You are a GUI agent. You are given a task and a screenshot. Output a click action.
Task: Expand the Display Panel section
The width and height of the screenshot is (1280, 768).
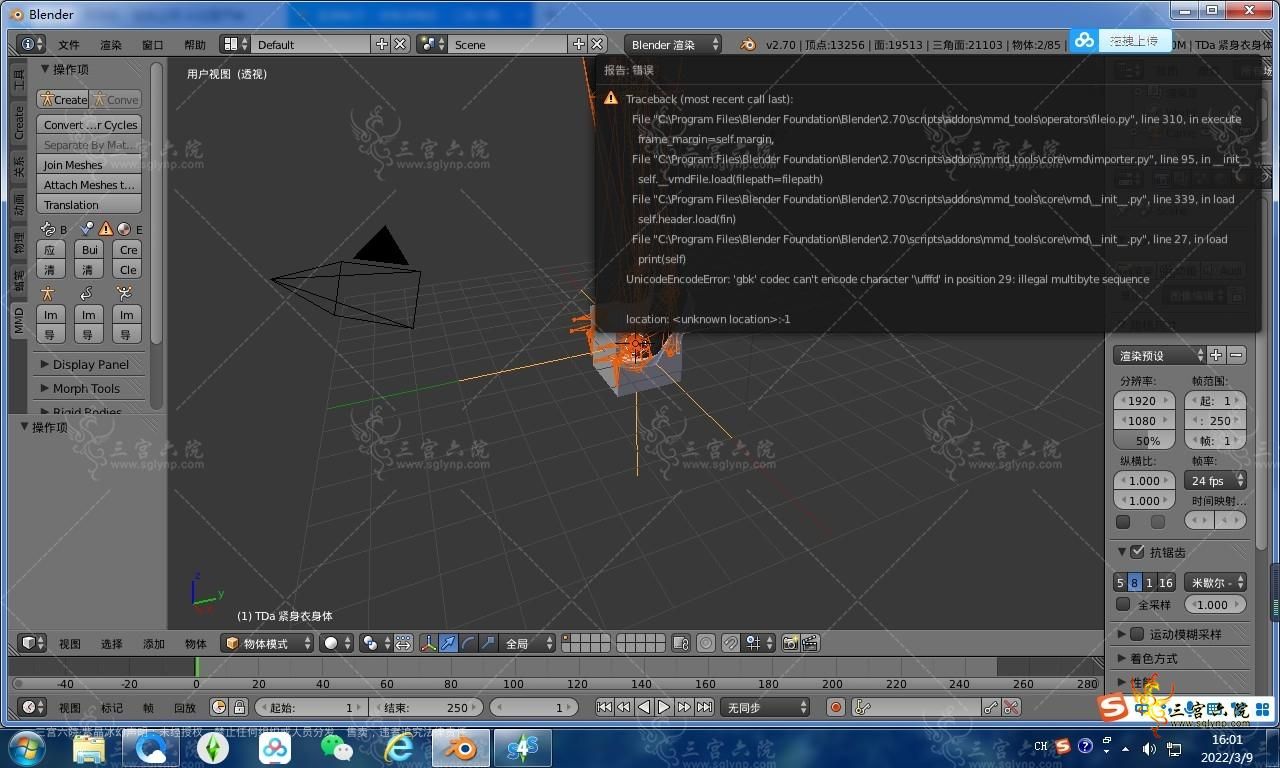(90, 364)
